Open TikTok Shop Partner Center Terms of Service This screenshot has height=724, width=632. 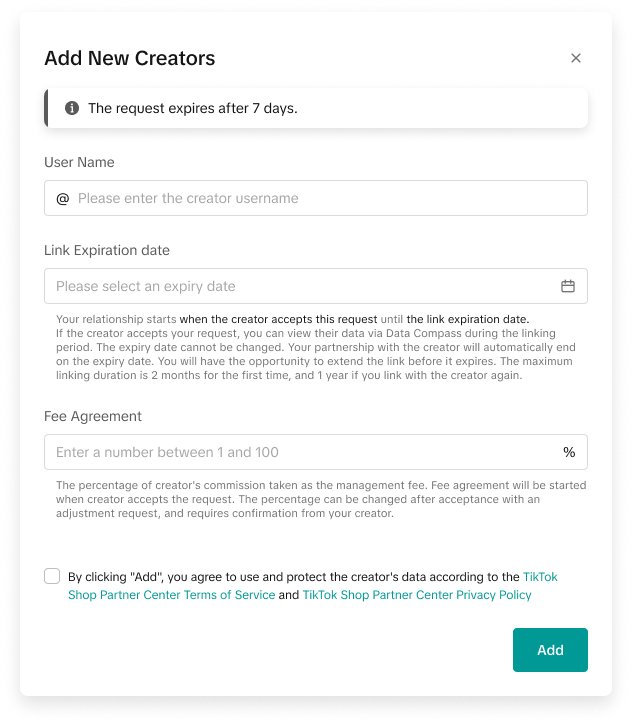click(x=171, y=595)
